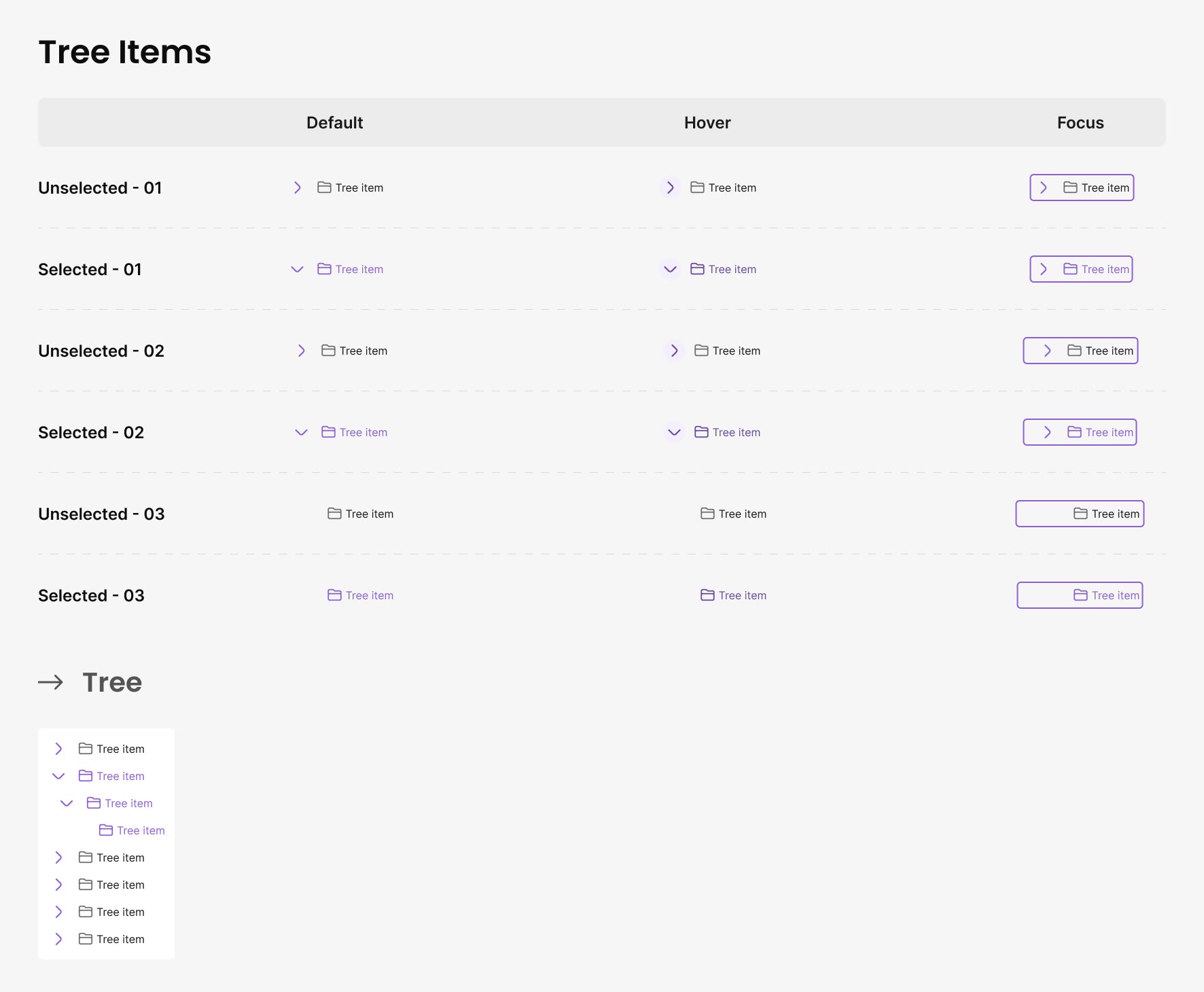The height and width of the screenshot is (992, 1204).
Task: Expand highlighted chevron in Unselected - 01 Hover cell
Action: click(670, 188)
